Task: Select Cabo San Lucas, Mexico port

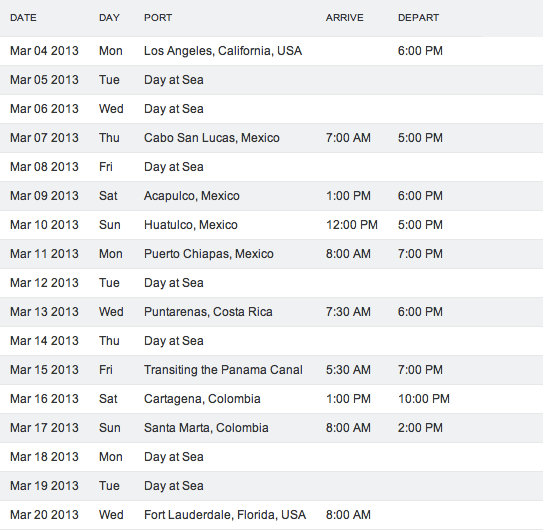Action: (212, 138)
